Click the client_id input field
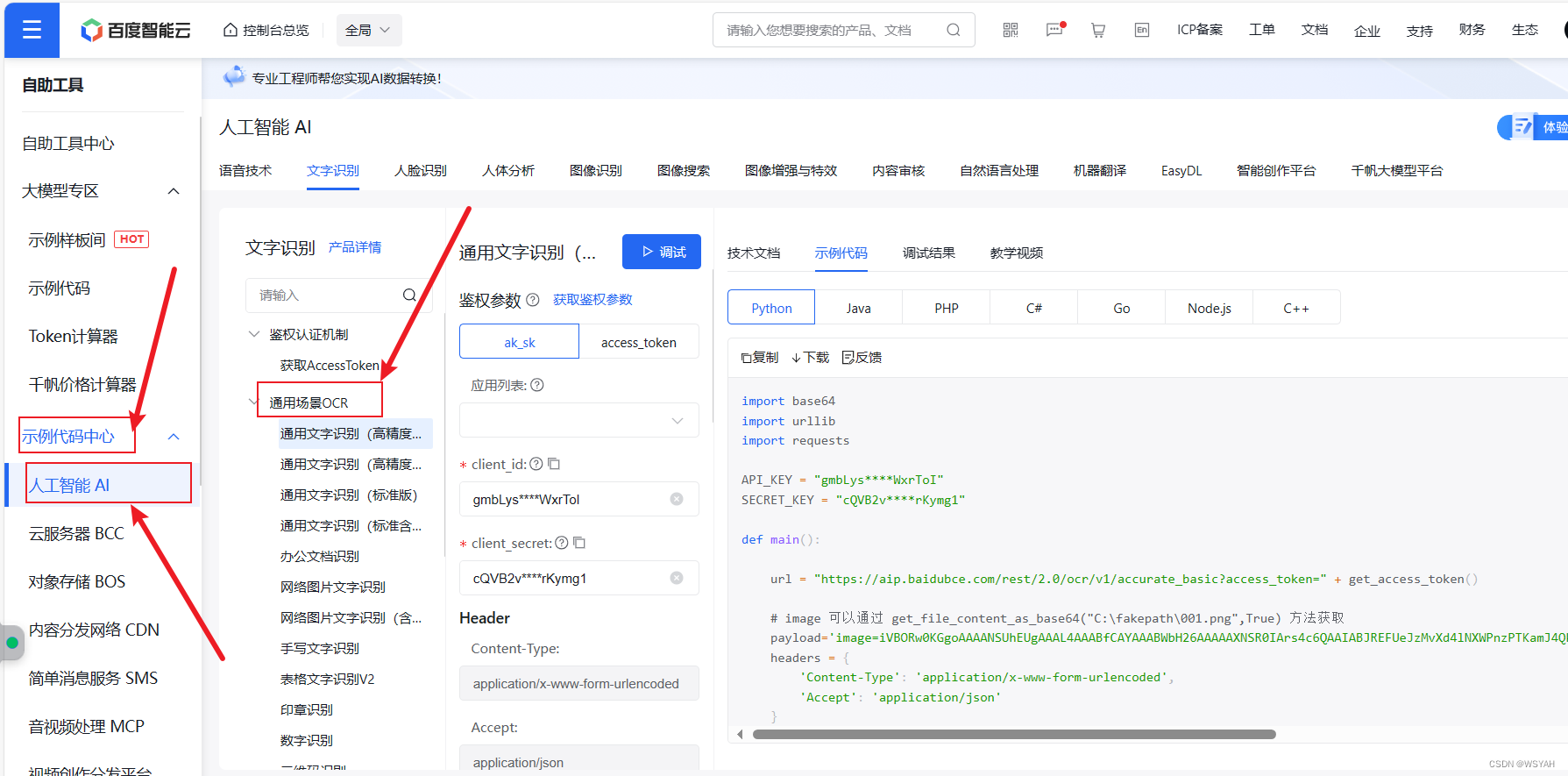 579,499
